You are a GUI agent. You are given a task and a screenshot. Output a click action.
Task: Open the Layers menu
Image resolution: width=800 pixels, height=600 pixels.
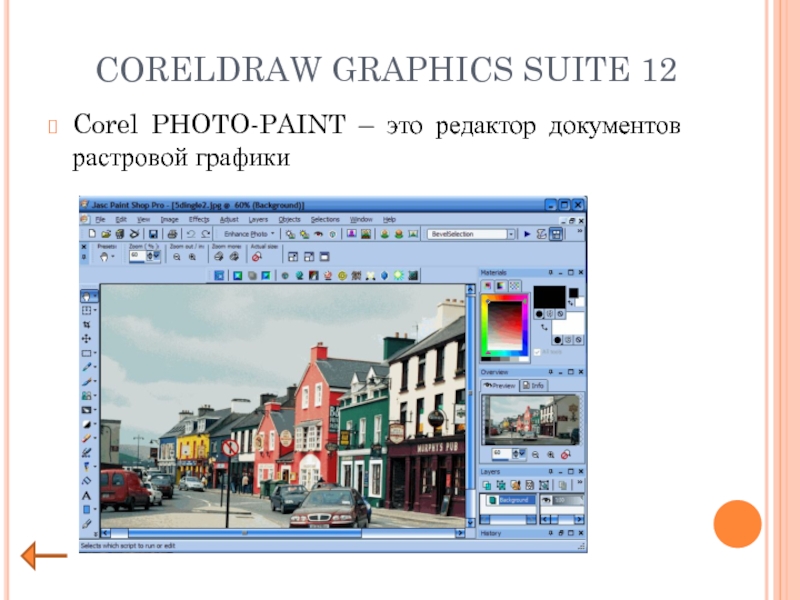pyautogui.click(x=258, y=219)
